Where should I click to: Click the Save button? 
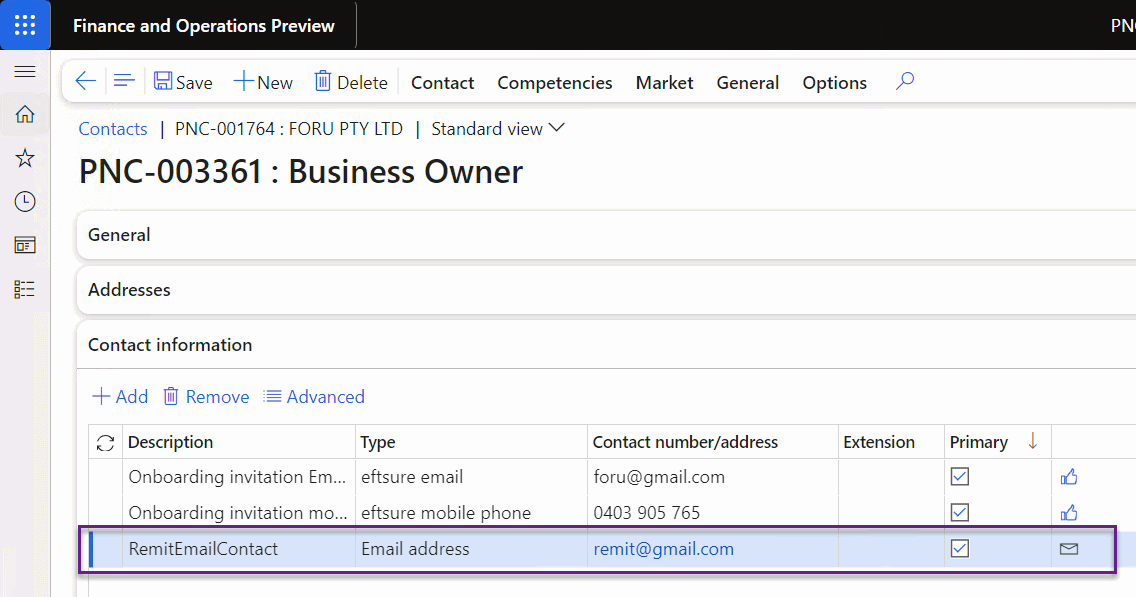pos(183,82)
